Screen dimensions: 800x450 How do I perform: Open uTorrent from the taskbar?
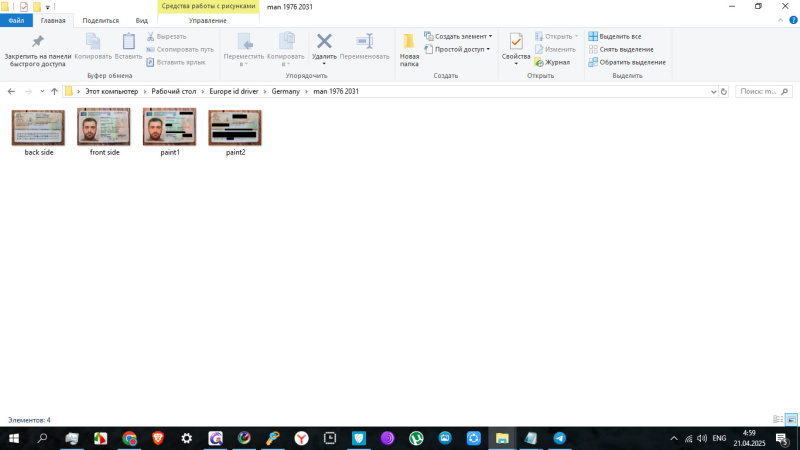pos(416,438)
